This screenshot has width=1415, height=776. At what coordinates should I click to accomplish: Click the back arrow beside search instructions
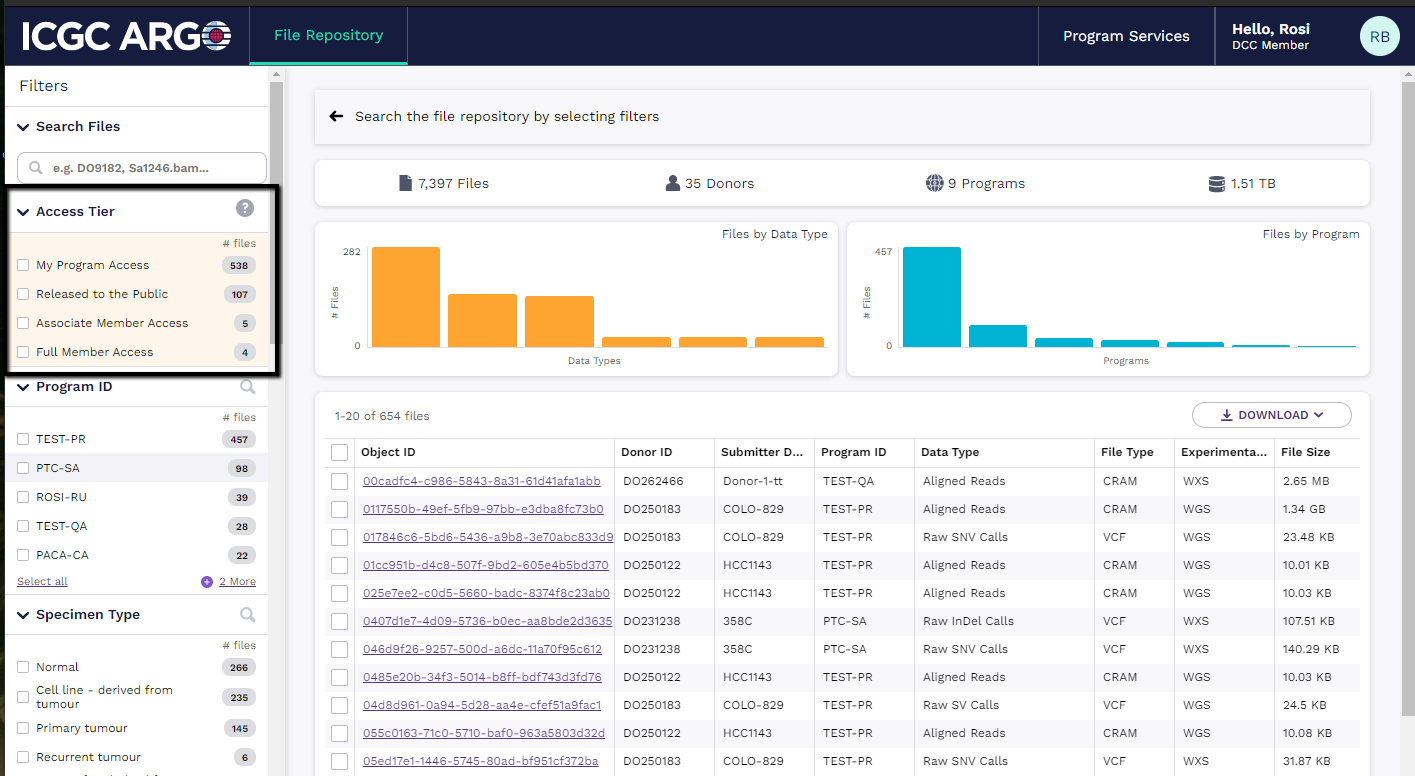[336, 116]
